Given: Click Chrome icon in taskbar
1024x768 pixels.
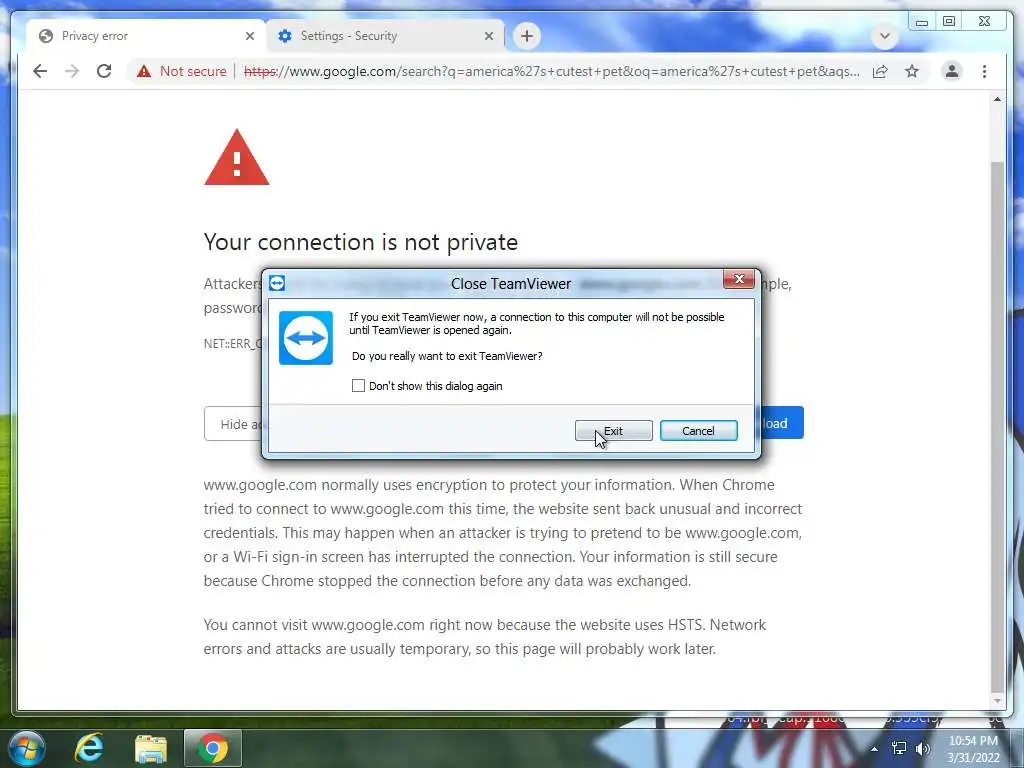Looking at the screenshot, I should [x=213, y=748].
